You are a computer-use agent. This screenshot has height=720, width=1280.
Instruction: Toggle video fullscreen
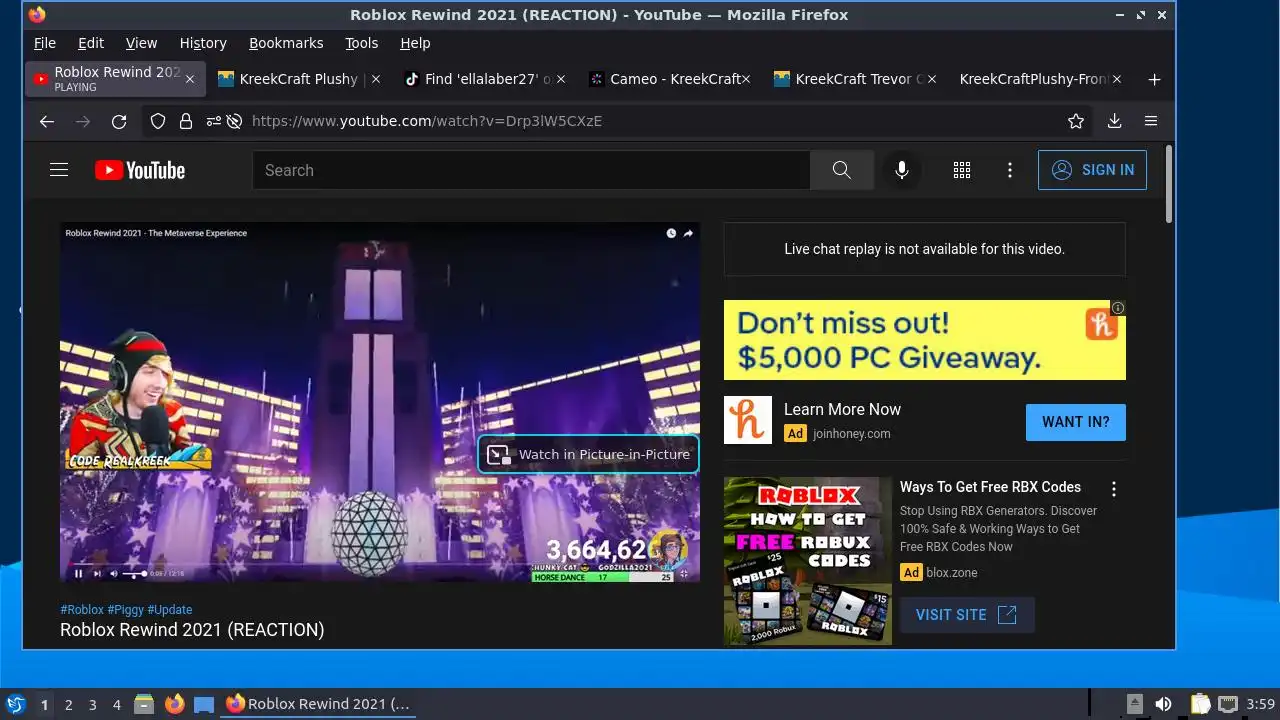tap(684, 573)
